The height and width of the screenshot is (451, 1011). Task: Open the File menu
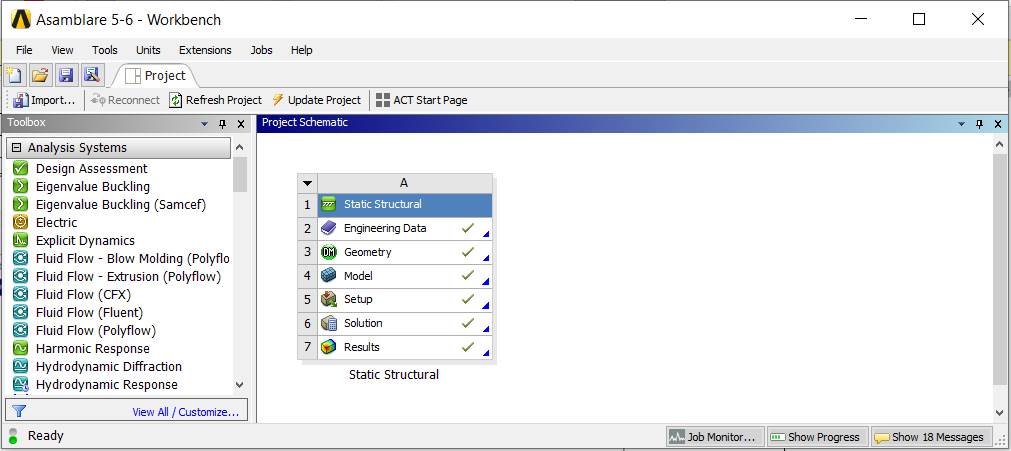pyautogui.click(x=24, y=50)
